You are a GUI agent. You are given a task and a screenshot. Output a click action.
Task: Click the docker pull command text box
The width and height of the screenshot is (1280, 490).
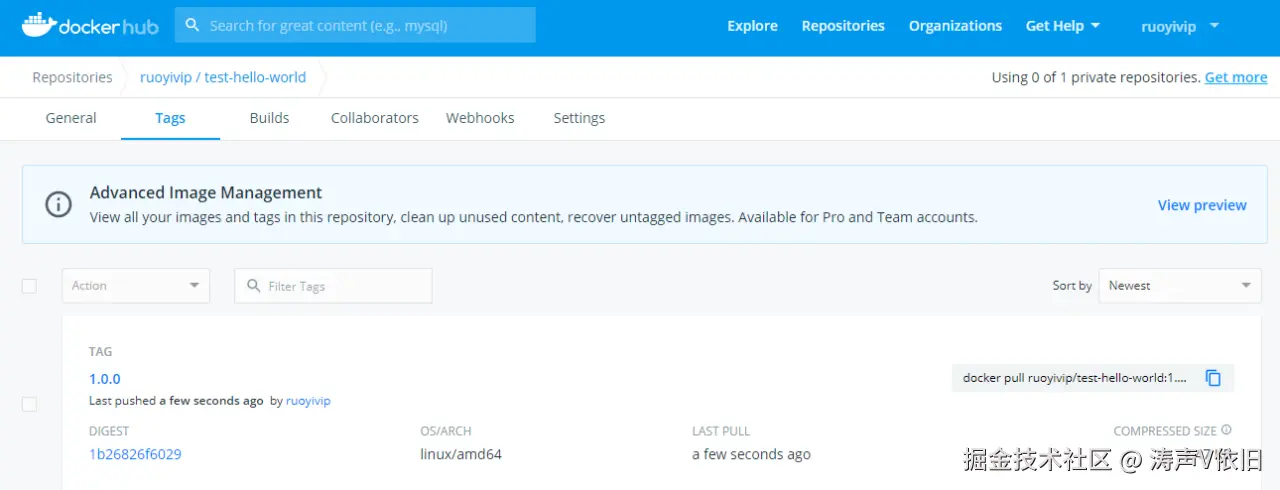click(x=1093, y=378)
